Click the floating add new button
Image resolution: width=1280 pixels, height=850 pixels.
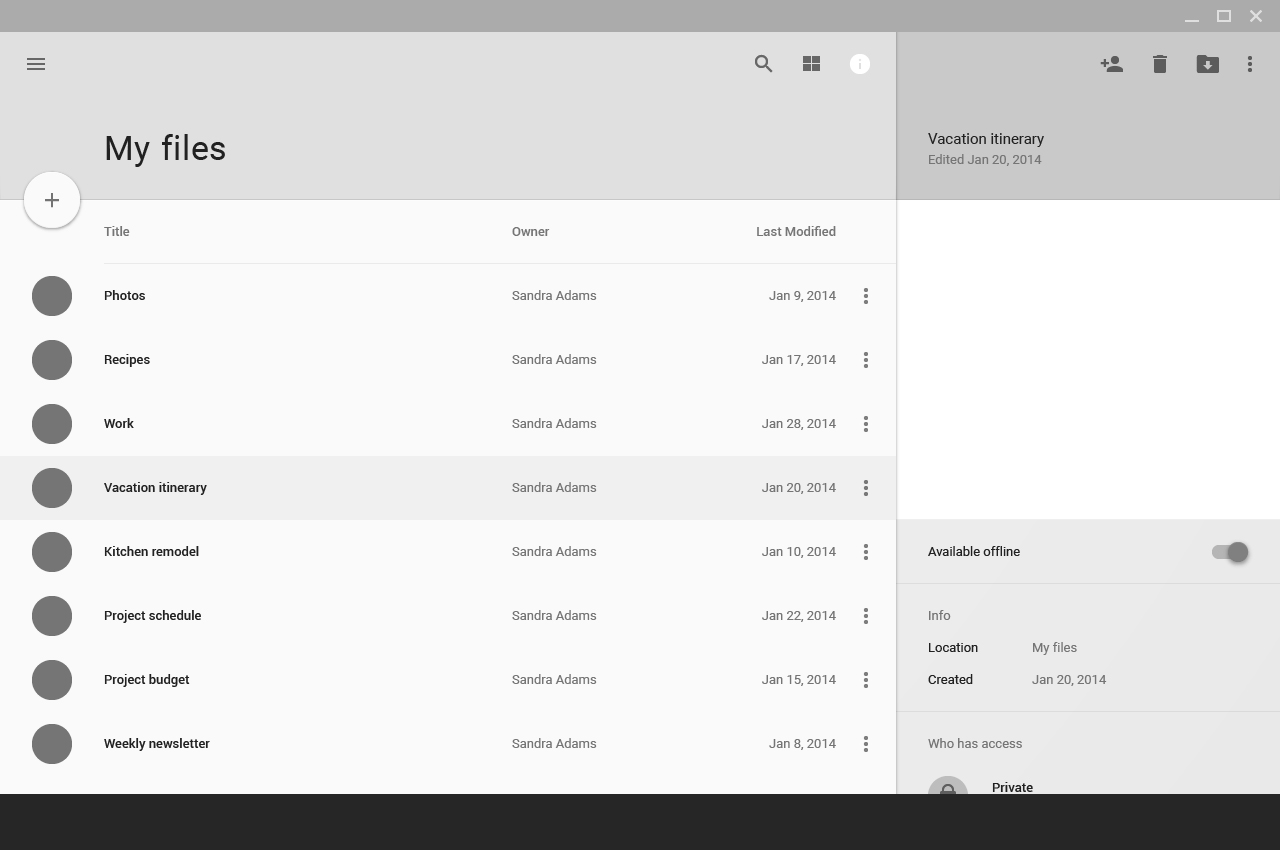tap(52, 200)
